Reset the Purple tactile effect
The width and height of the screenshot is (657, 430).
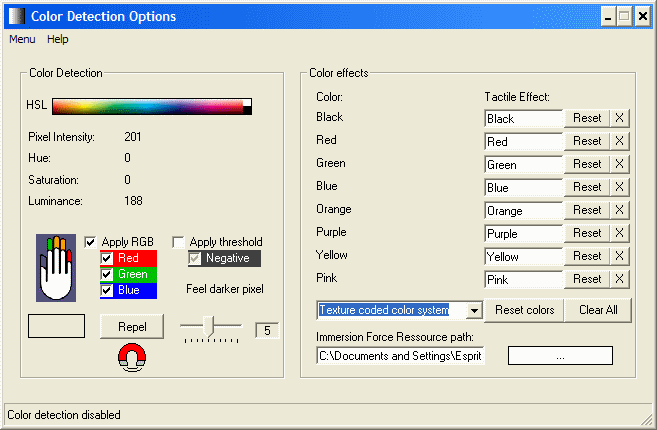pos(587,233)
